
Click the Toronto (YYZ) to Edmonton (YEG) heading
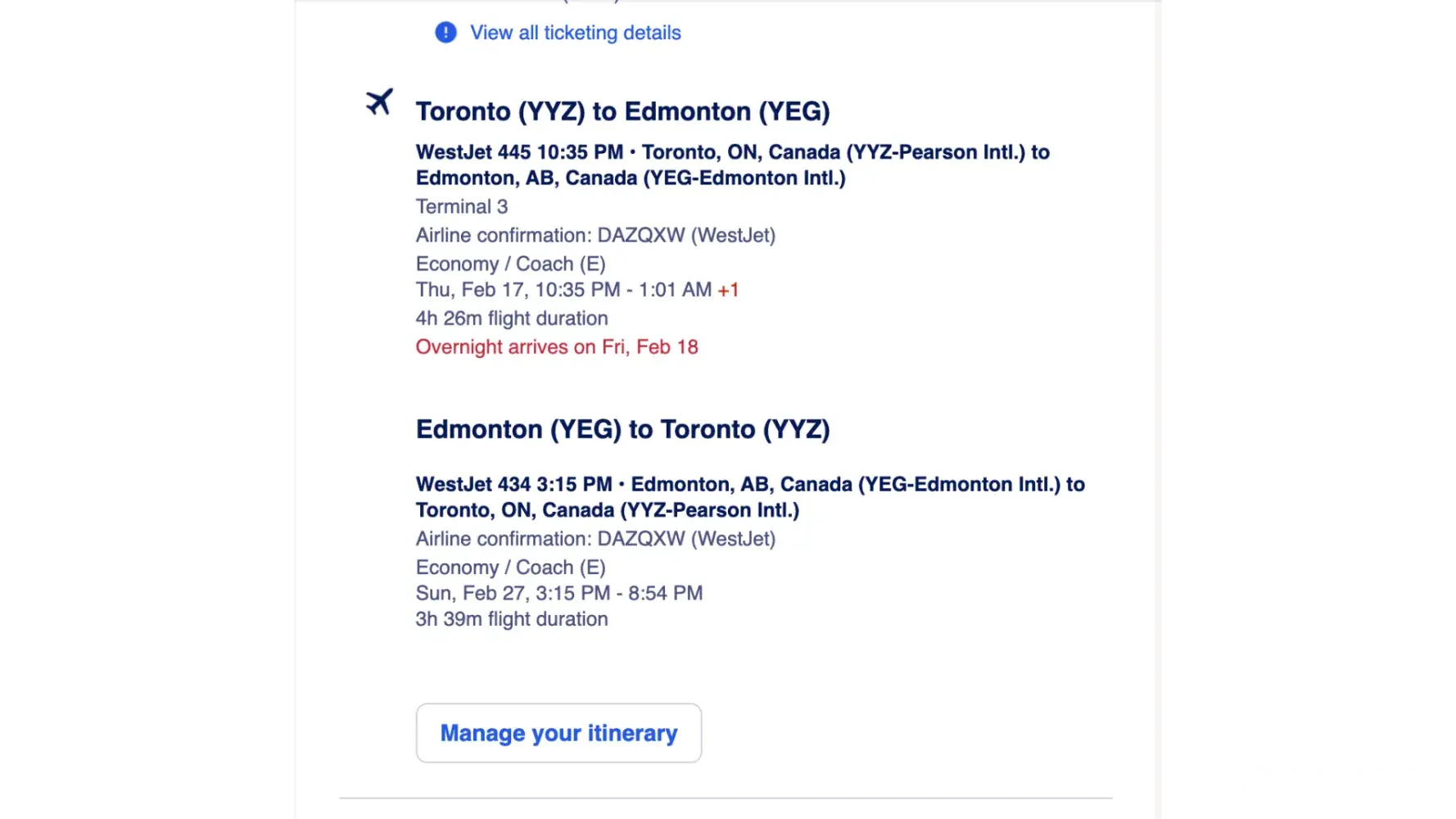coord(622,111)
